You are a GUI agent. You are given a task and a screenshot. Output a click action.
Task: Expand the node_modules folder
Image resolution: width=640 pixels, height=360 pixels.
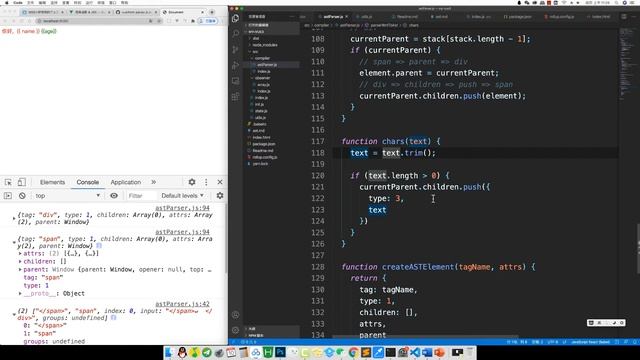[x=264, y=45]
